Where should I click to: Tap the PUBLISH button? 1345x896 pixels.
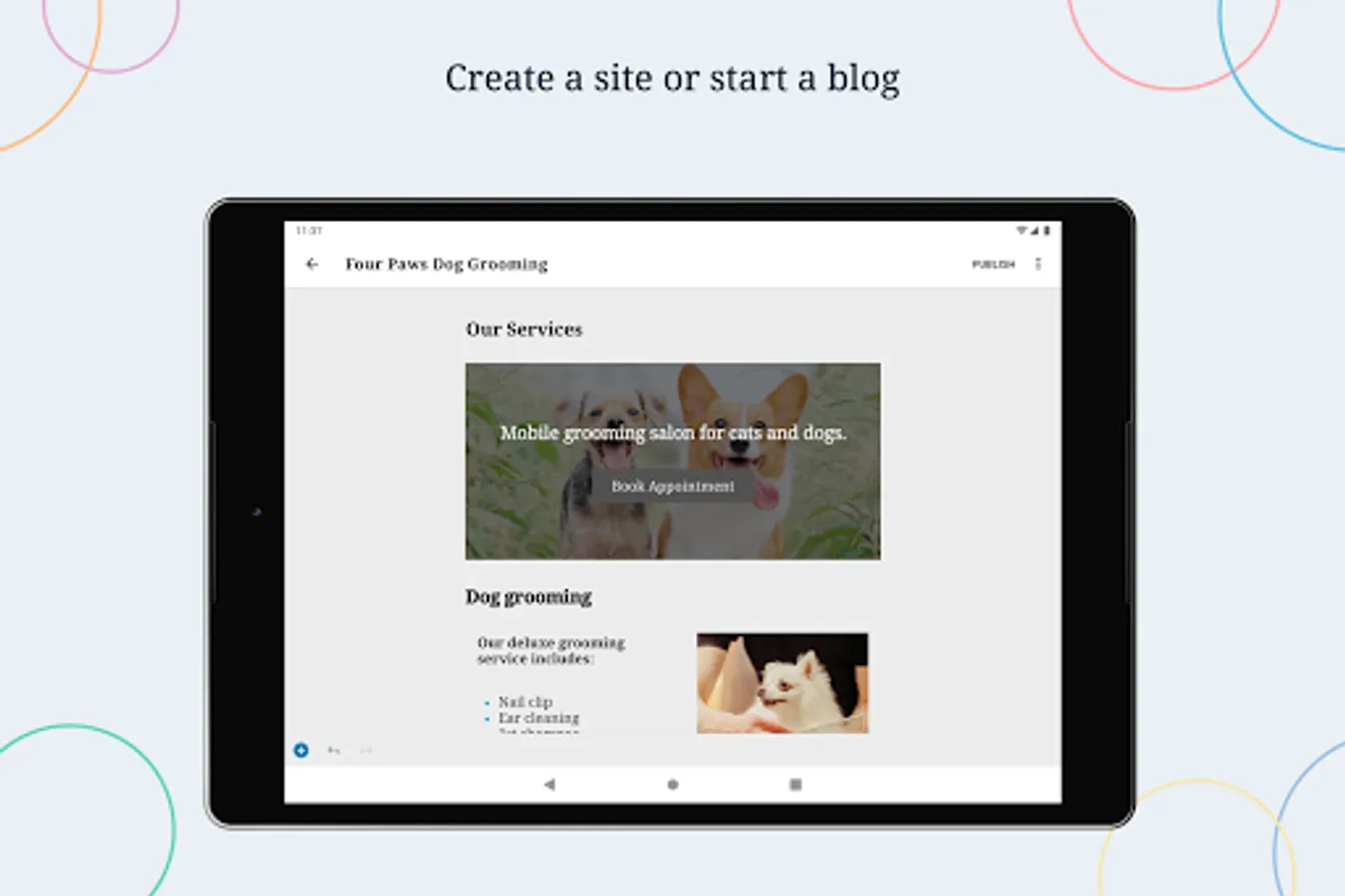(993, 265)
